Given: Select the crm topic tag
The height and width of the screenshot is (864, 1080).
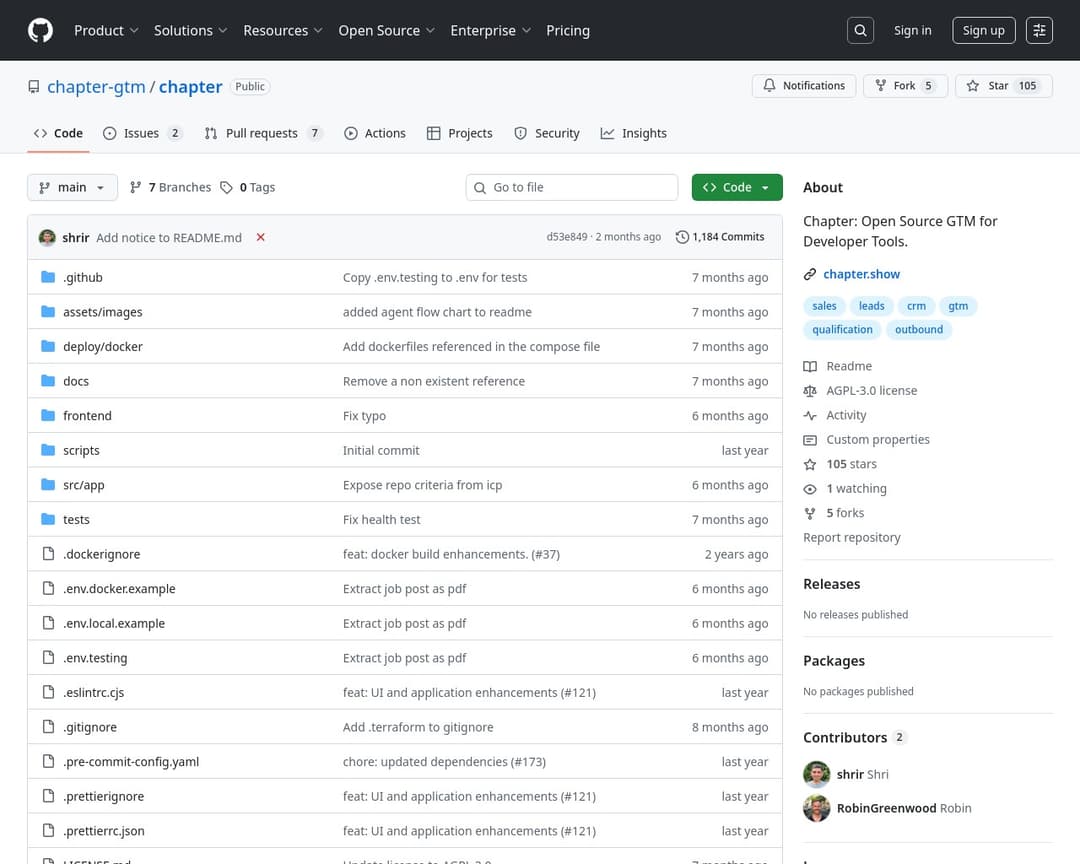Looking at the screenshot, I should (916, 306).
